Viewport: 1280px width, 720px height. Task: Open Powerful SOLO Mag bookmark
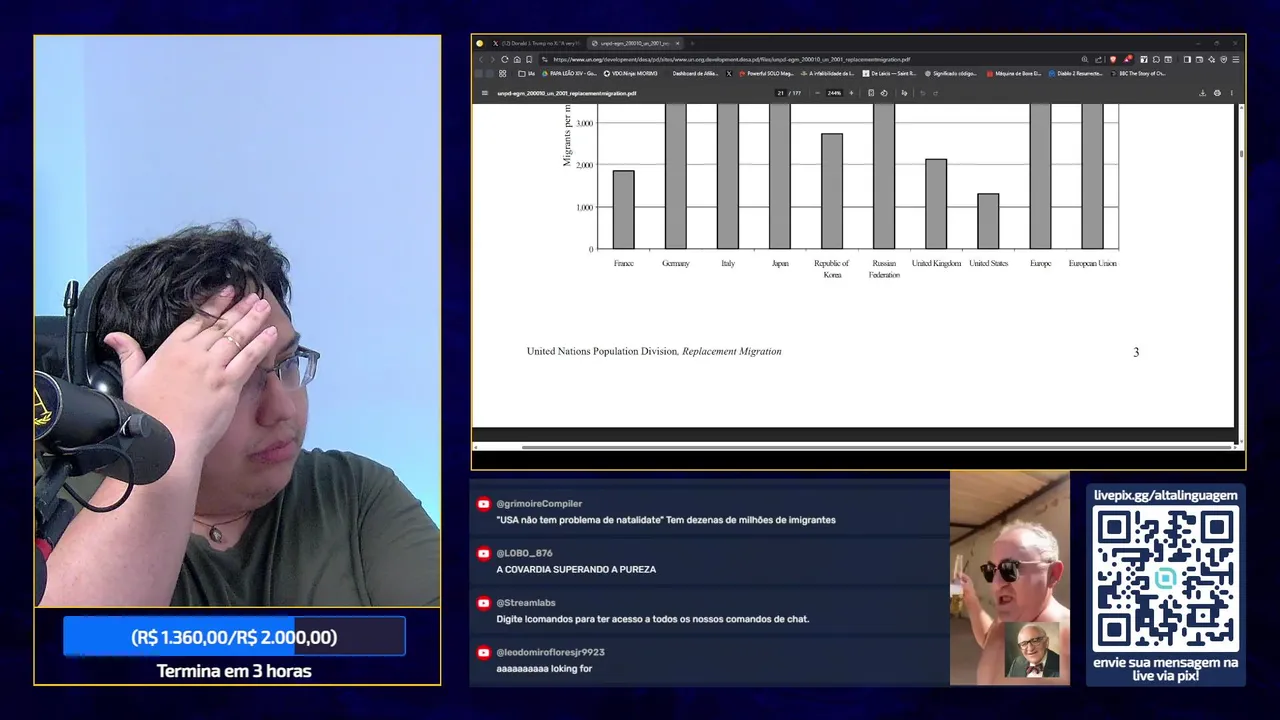[x=766, y=73]
